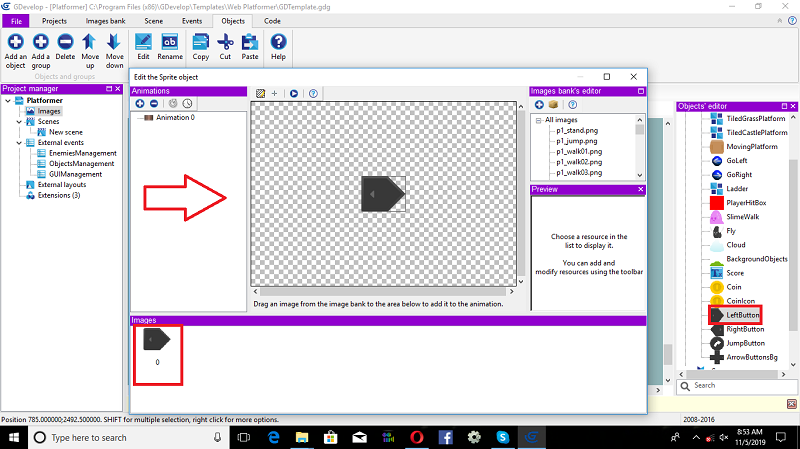
Task: Select p1_jump.png in image bank
Action: pos(577,141)
